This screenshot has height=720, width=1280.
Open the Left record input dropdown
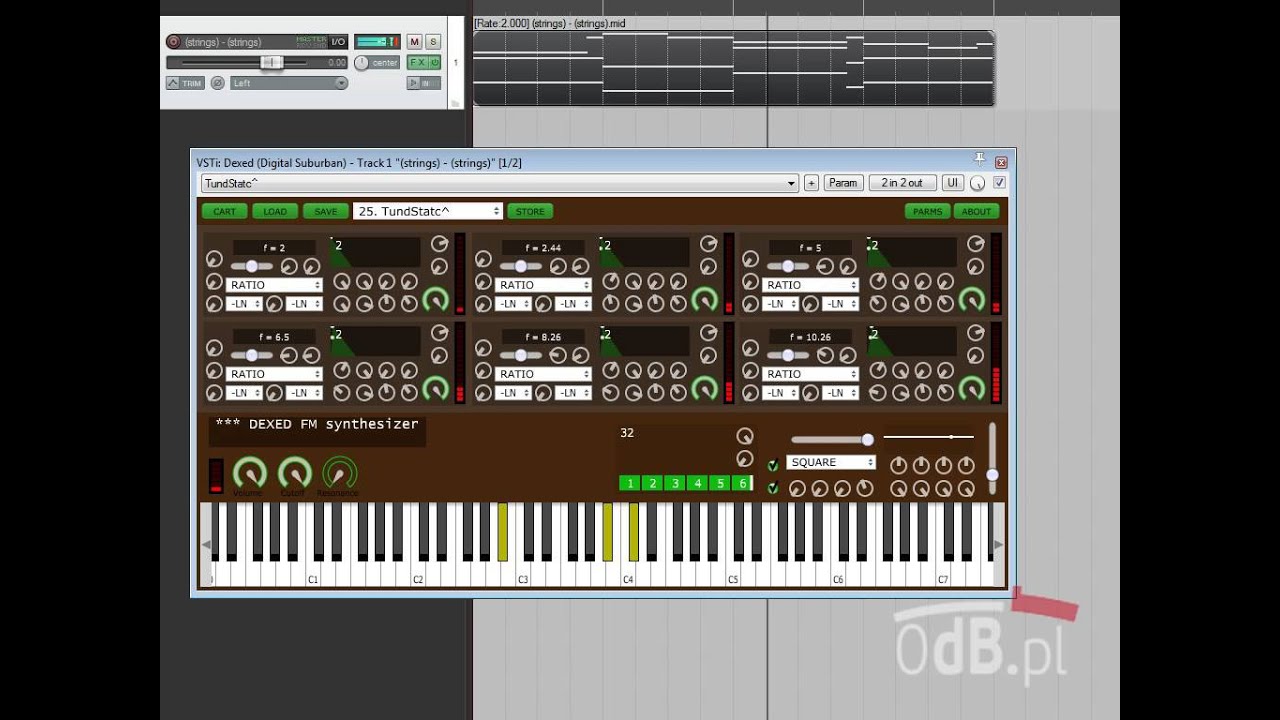pyautogui.click(x=289, y=83)
